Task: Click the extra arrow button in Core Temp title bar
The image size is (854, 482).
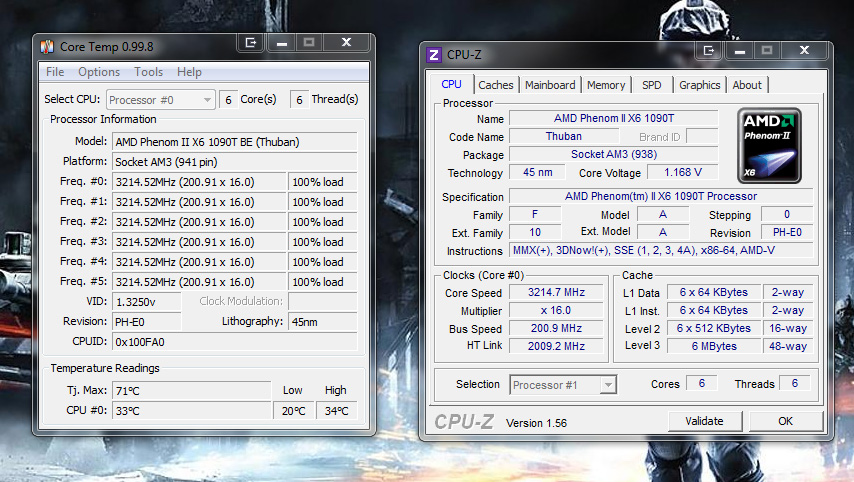Action: tap(251, 42)
